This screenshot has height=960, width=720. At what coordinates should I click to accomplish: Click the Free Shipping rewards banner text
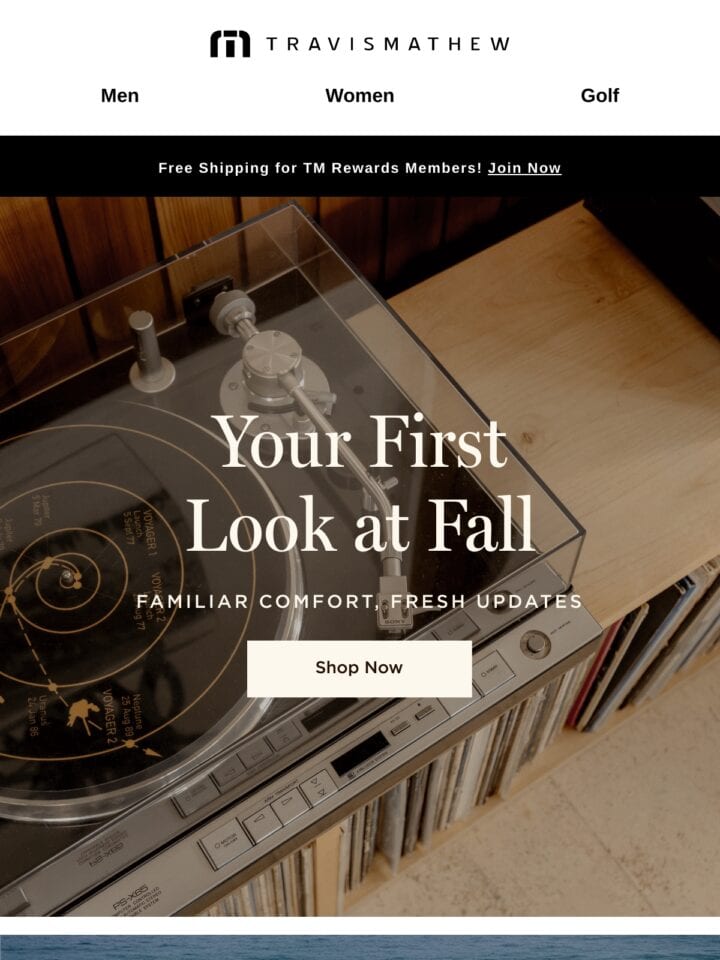point(320,168)
